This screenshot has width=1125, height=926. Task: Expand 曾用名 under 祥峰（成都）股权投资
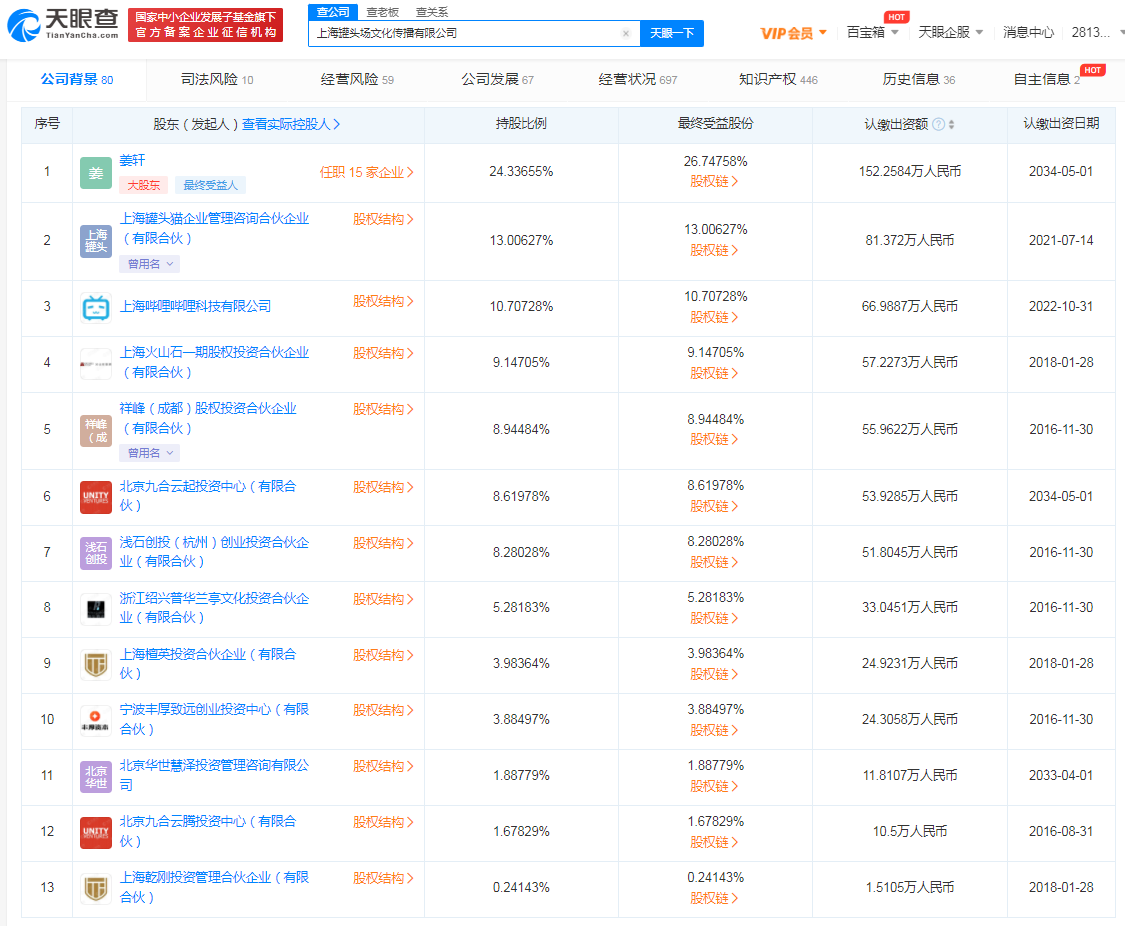click(x=149, y=453)
